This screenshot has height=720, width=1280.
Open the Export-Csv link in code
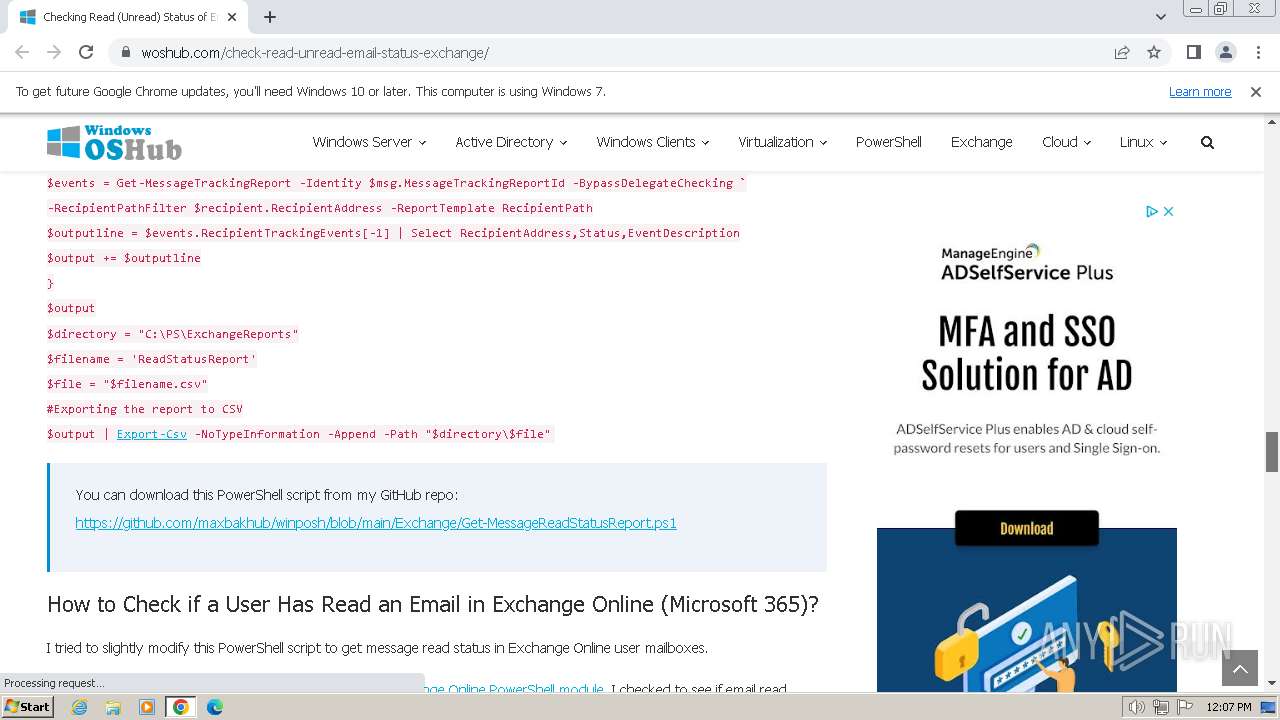(x=151, y=434)
